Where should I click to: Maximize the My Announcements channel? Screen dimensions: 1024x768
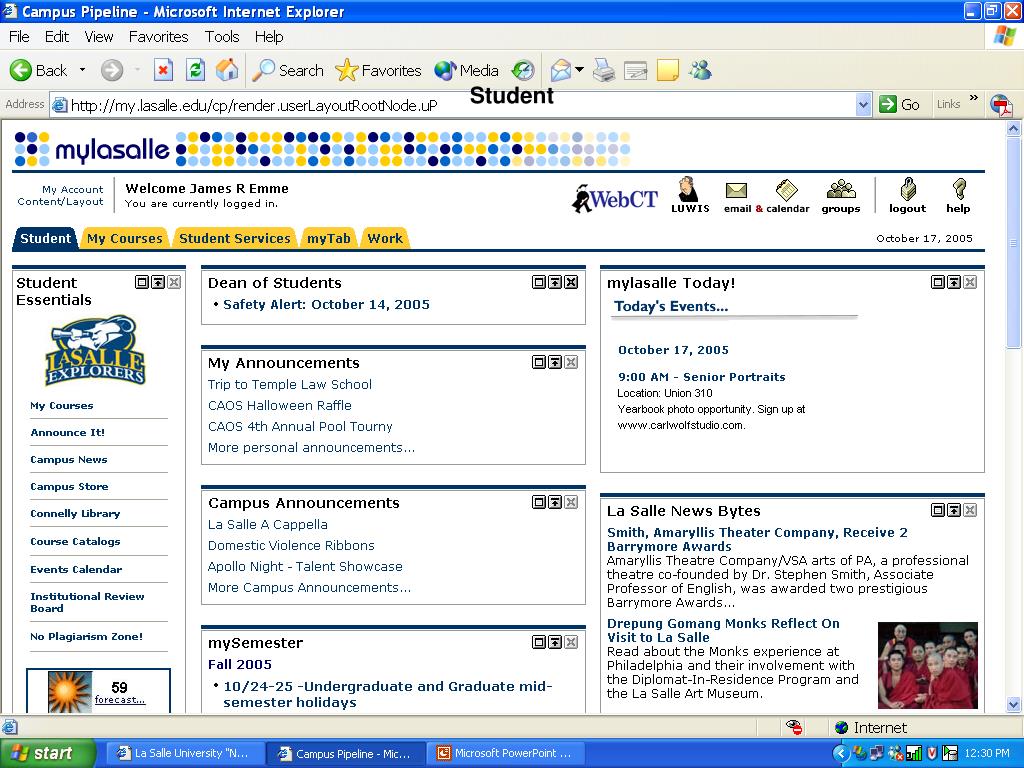(539, 362)
